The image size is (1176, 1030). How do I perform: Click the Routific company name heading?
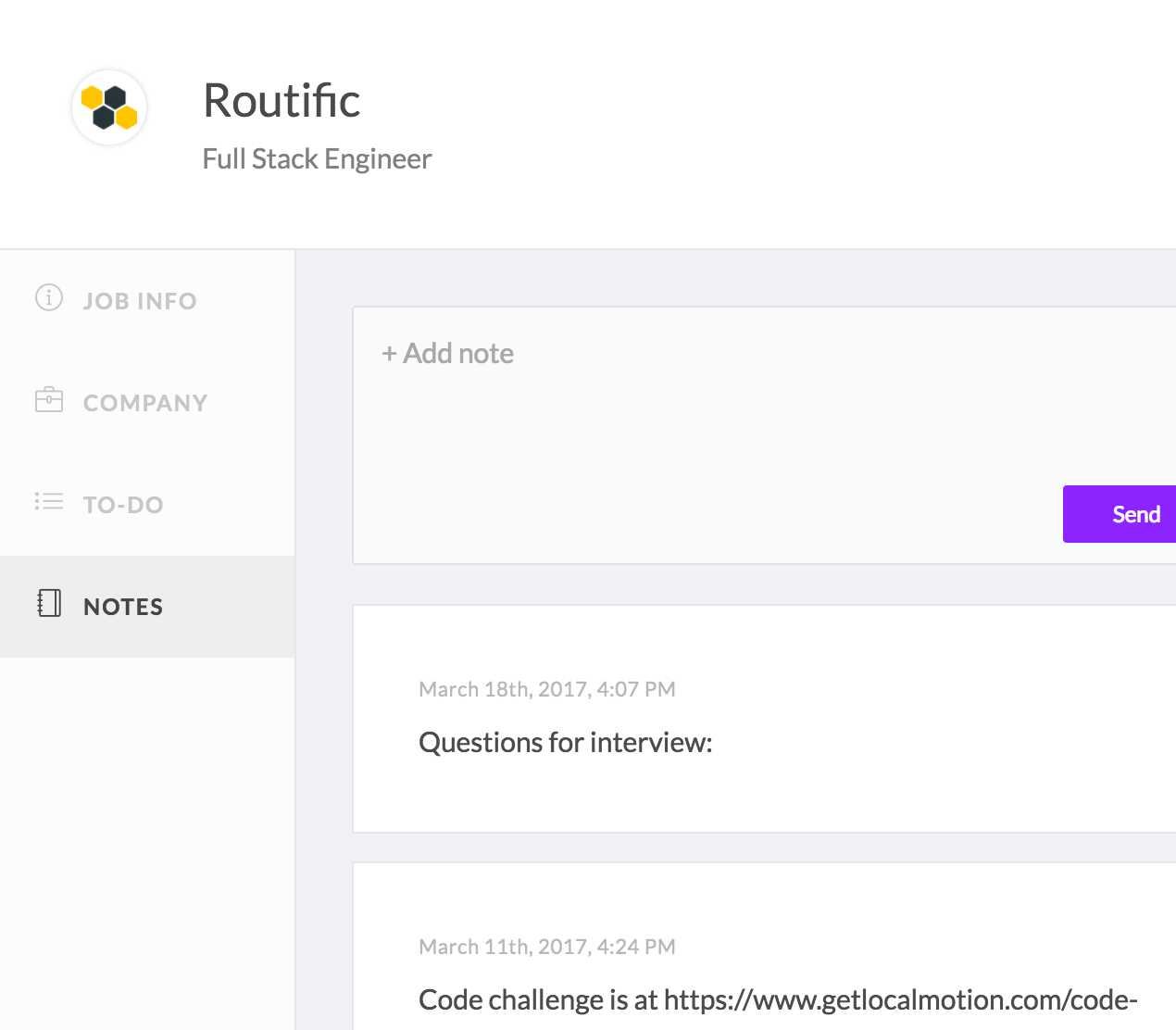(x=281, y=100)
